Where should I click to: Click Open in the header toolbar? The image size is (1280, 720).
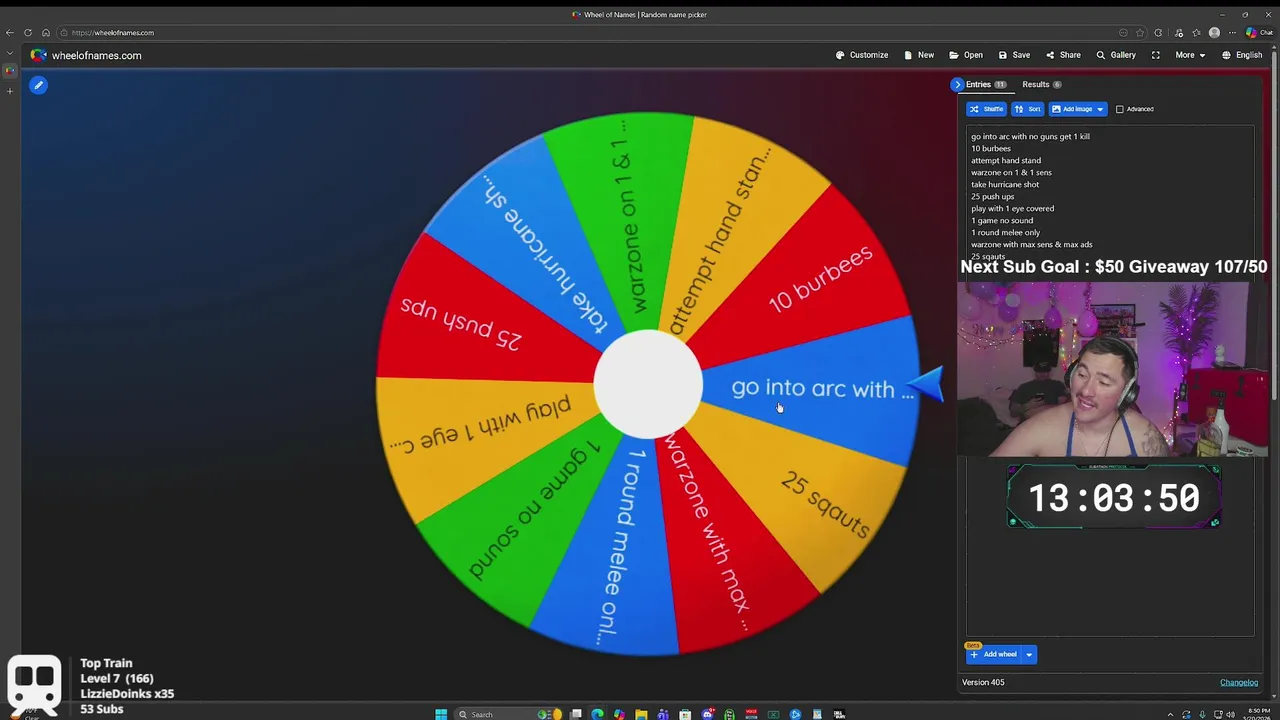click(x=966, y=55)
